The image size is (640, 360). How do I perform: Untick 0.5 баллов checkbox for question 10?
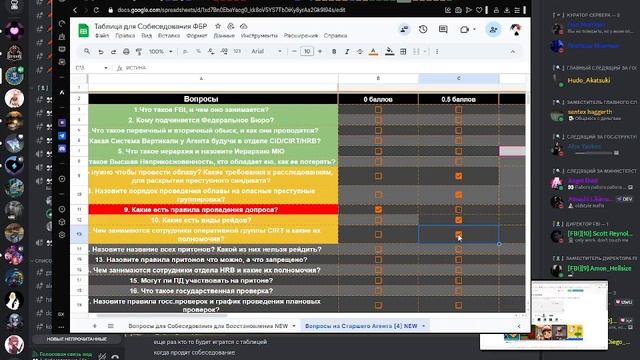coord(458,220)
